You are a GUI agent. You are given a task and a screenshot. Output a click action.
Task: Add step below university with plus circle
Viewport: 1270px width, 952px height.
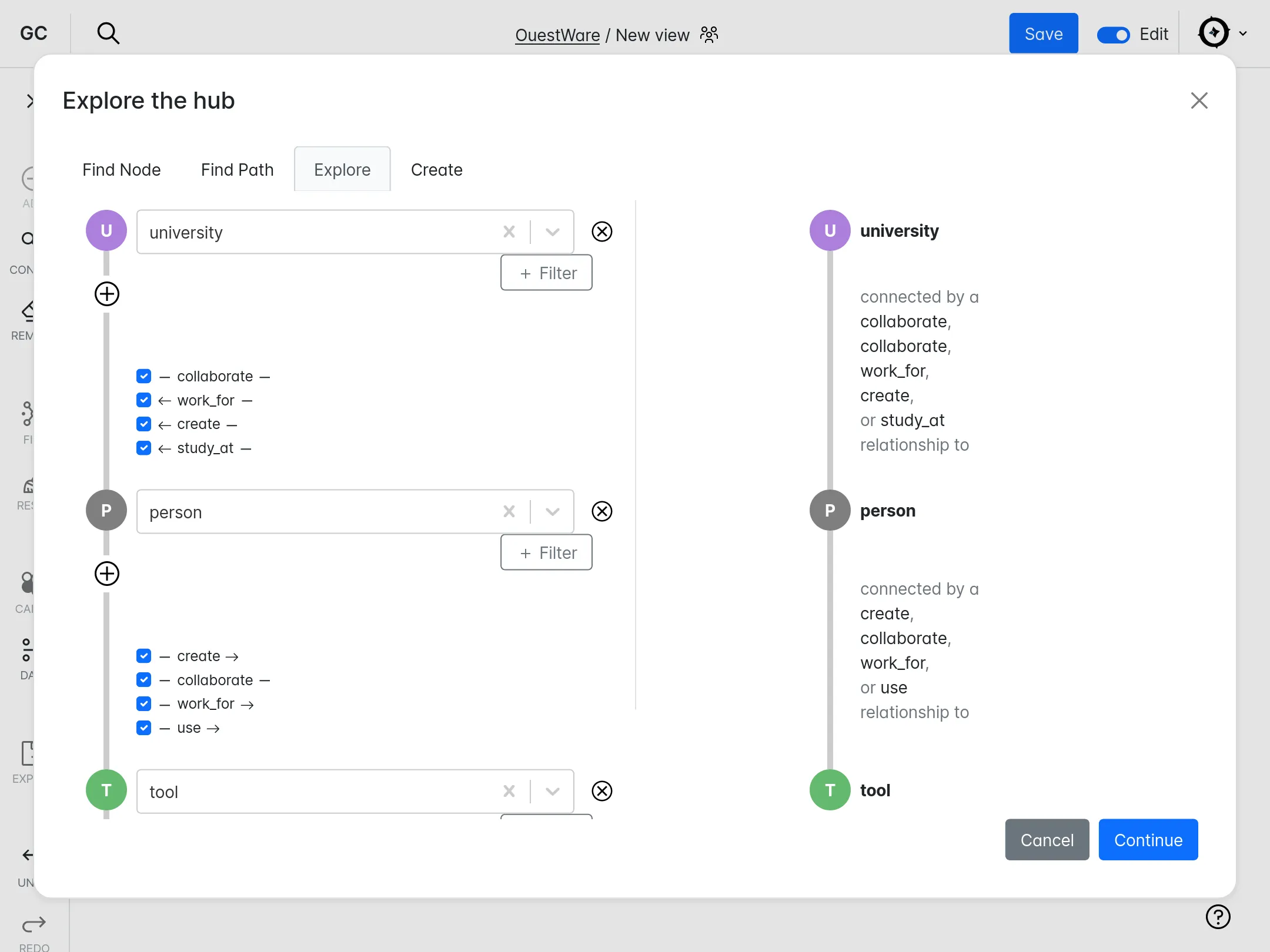(x=107, y=294)
